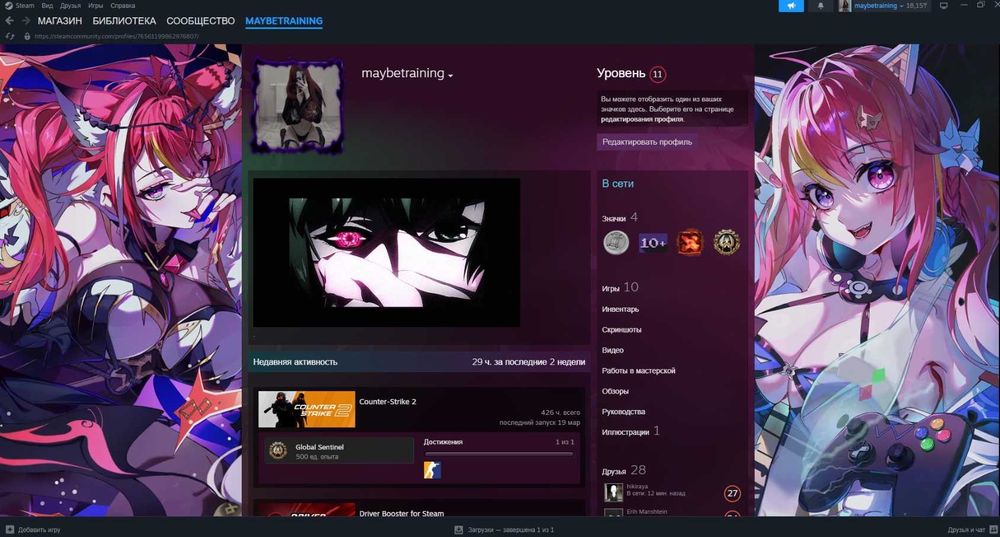Open notifications bell icon

[821, 6]
